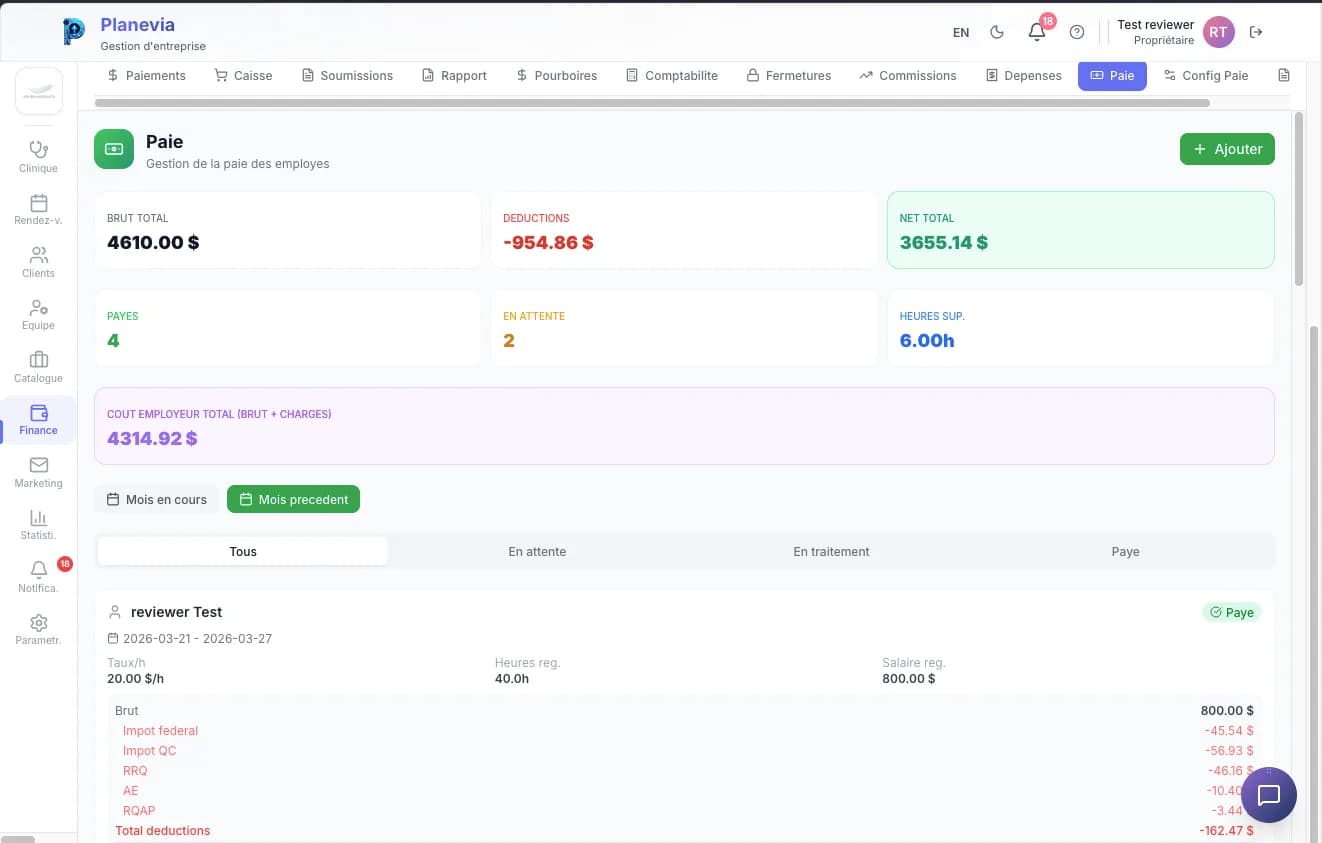Open the help question mark icon
Image resolution: width=1322 pixels, height=843 pixels.
tap(1077, 32)
